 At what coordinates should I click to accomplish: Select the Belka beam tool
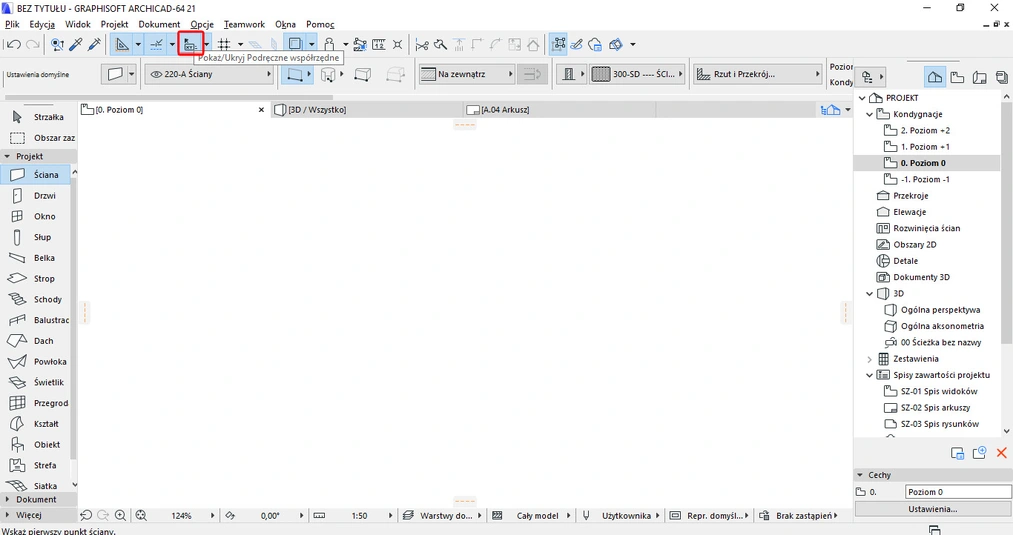pyautogui.click(x=36, y=258)
